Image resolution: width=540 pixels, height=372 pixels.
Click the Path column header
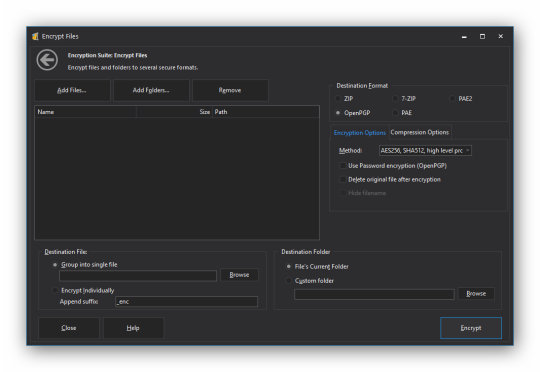pos(266,112)
